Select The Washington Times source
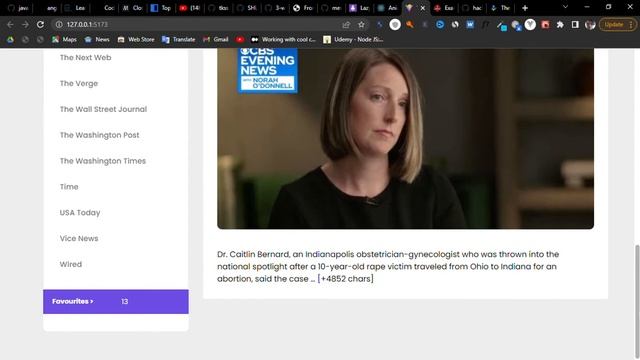 point(102,161)
